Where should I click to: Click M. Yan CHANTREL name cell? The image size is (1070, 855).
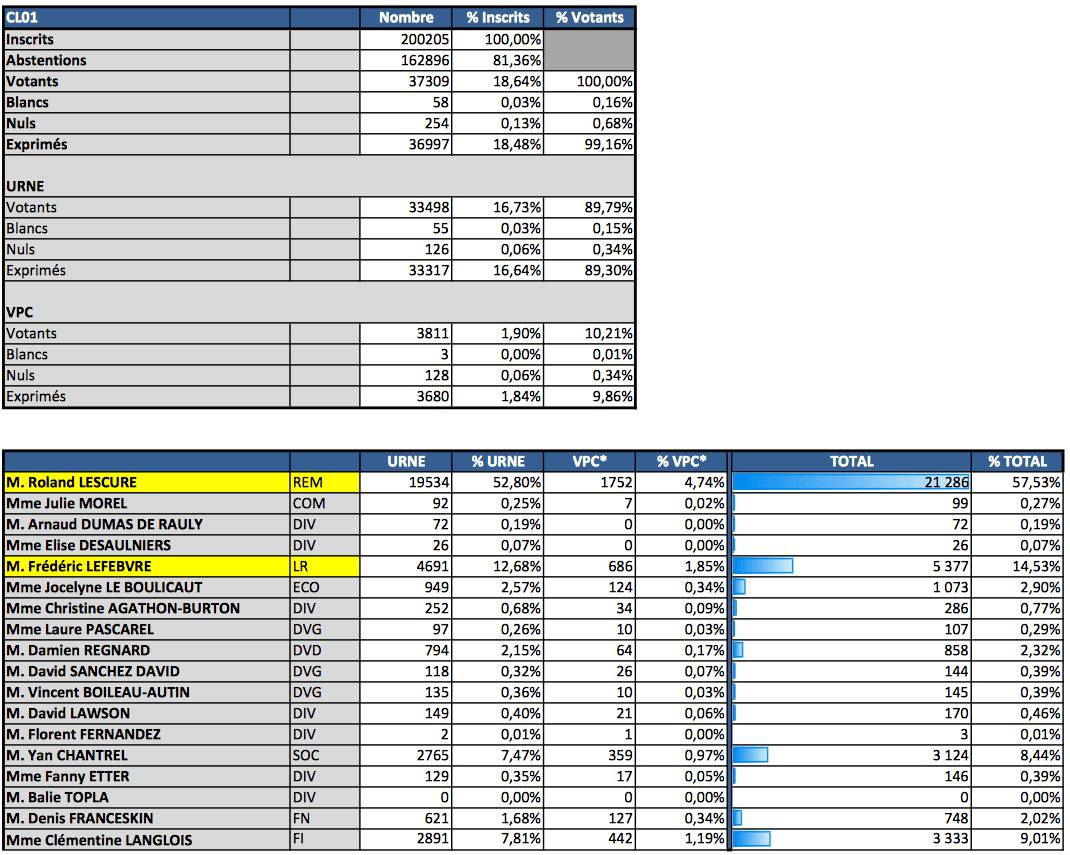pyautogui.click(x=146, y=755)
